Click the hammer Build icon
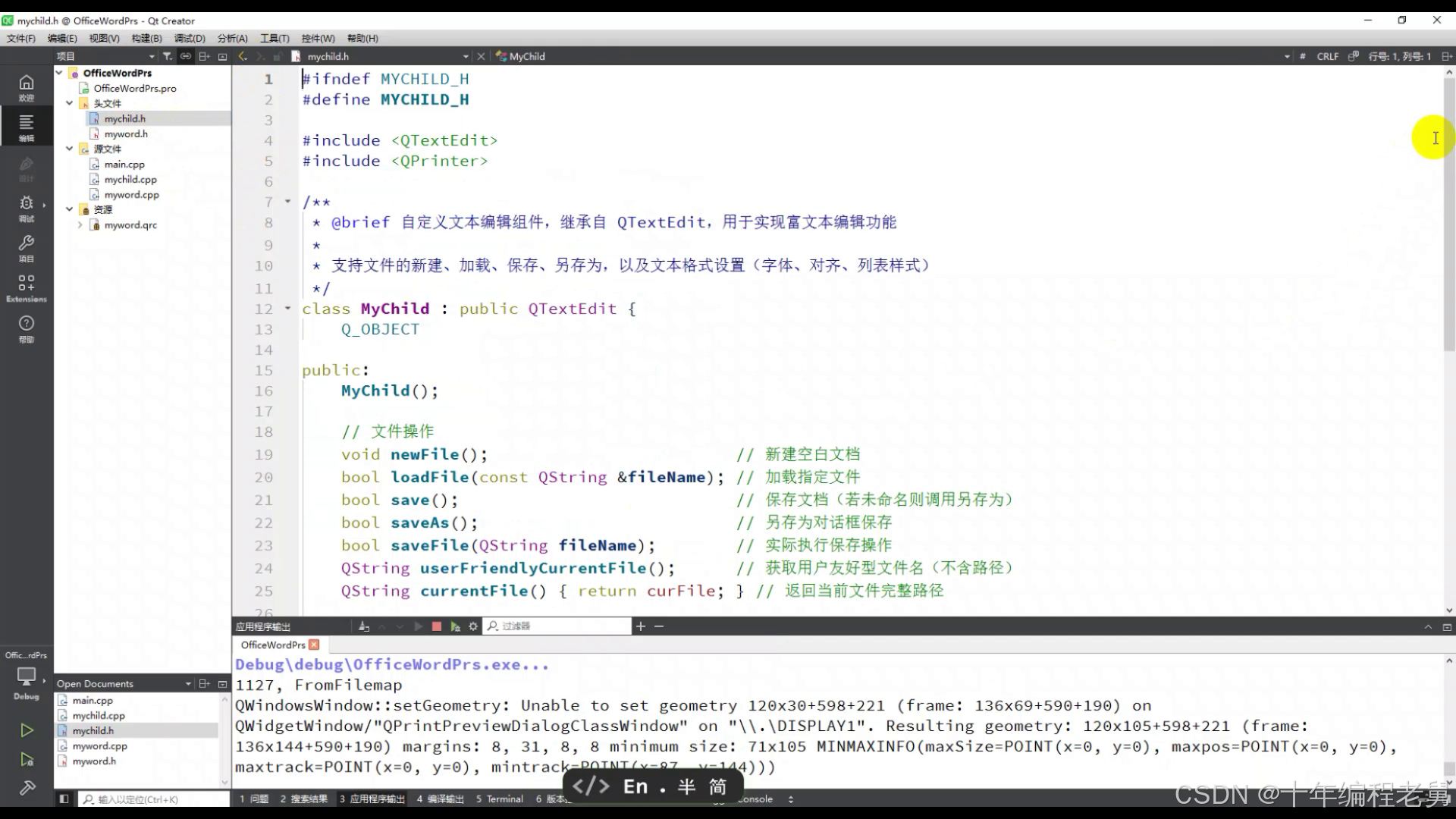1456x819 pixels. click(x=27, y=788)
